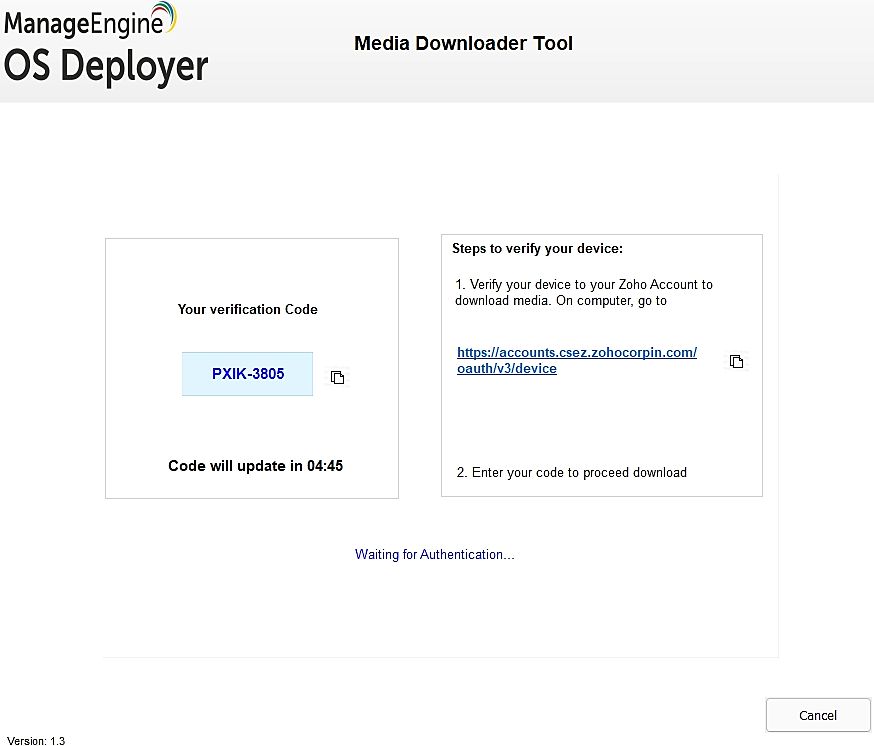Click the Media Downloader Tool header

coord(463,43)
